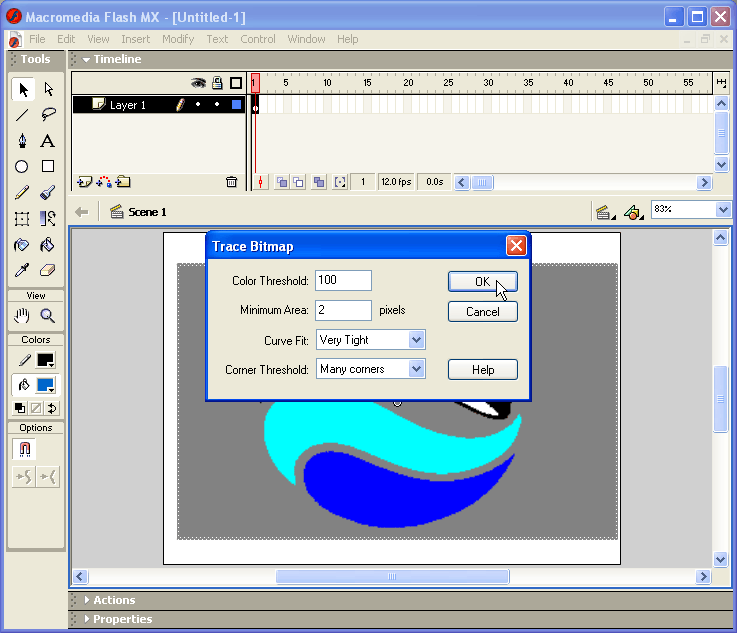The height and width of the screenshot is (633, 737).
Task: Click the Center Frame button
Action: pos(260,182)
